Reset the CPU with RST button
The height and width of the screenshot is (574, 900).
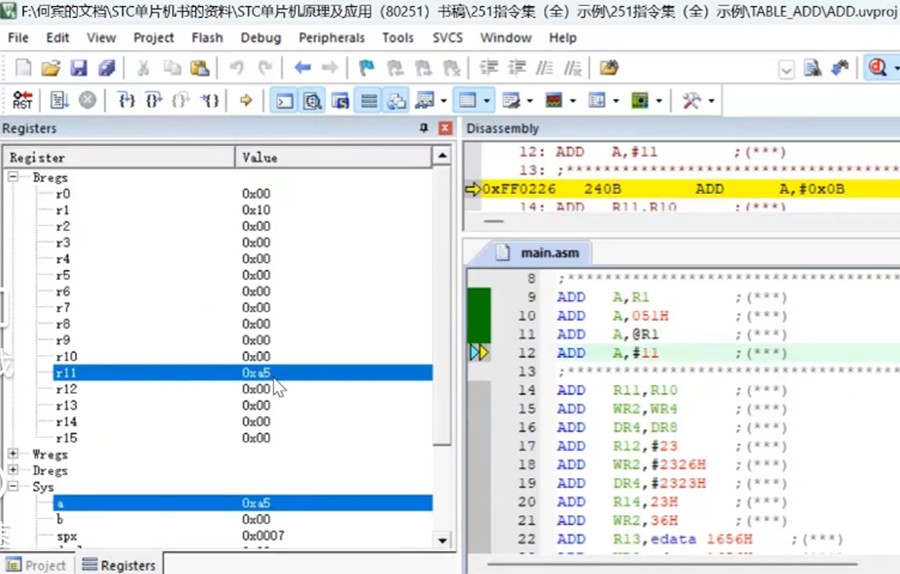point(22,100)
